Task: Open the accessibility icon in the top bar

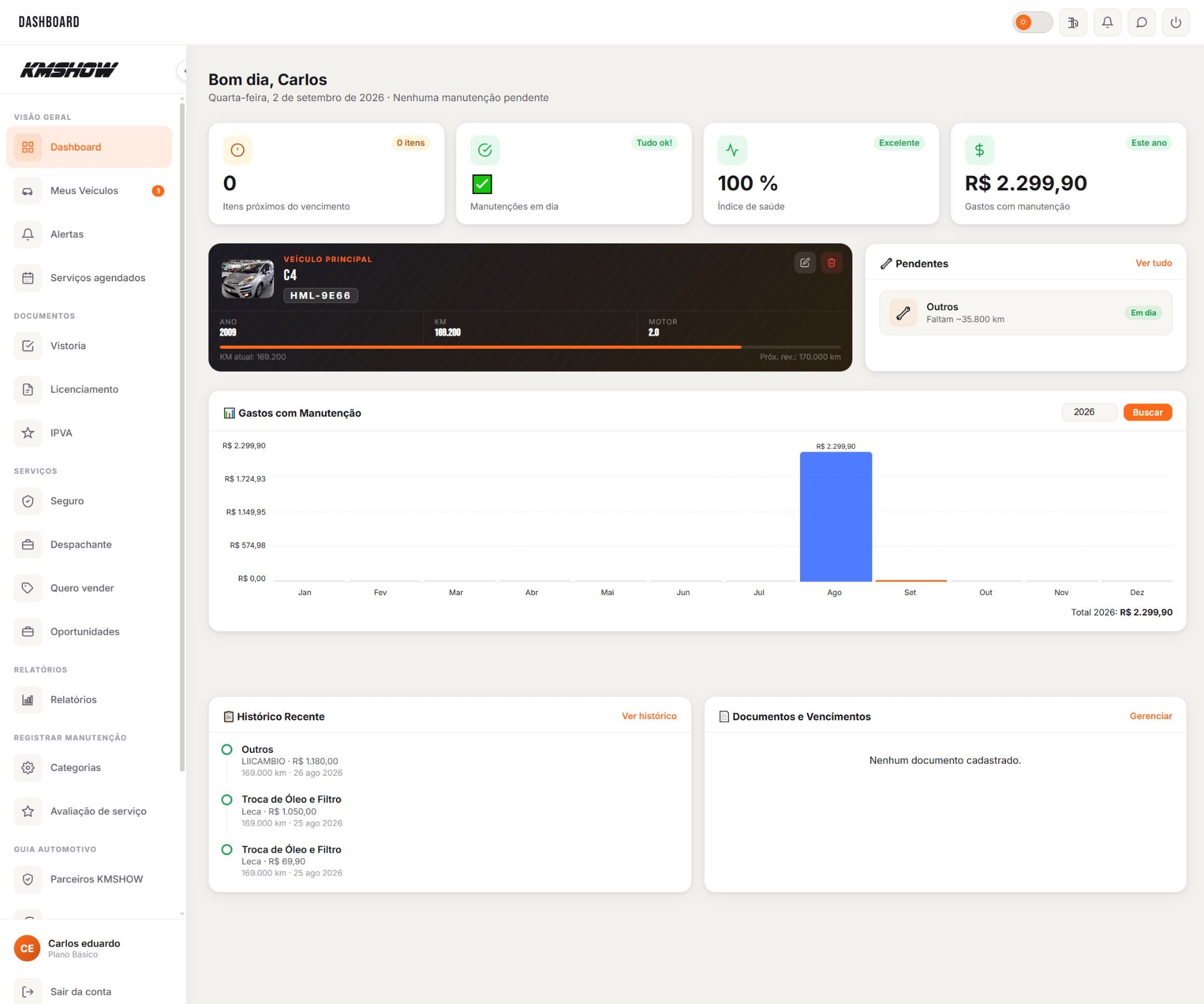Action: coord(1073,22)
